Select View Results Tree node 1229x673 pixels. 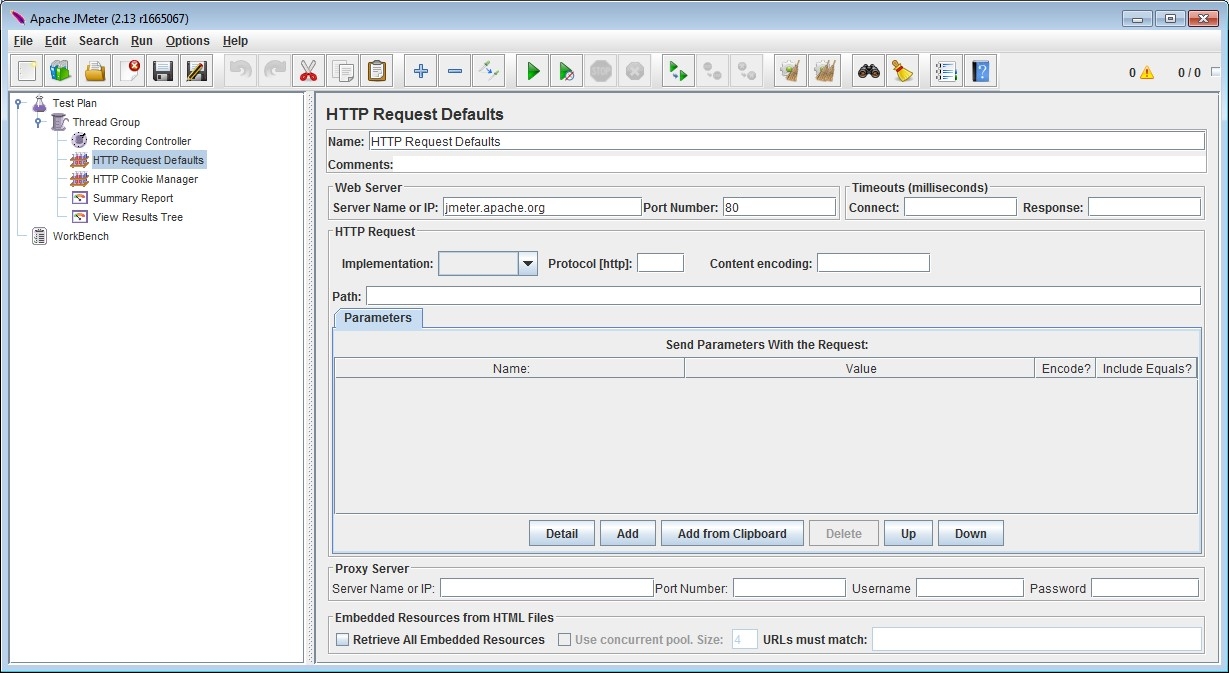[138, 217]
